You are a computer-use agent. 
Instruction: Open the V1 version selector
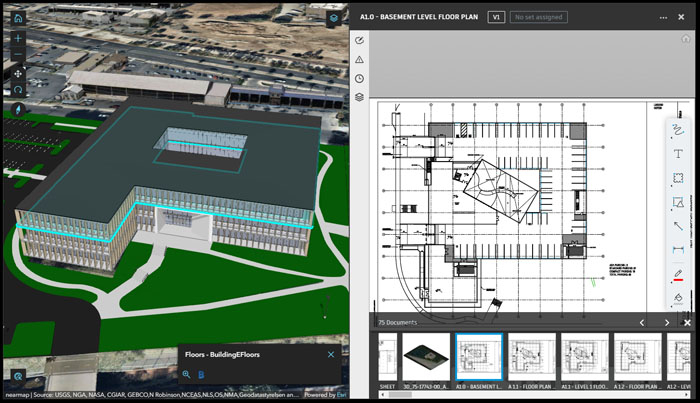tap(495, 17)
